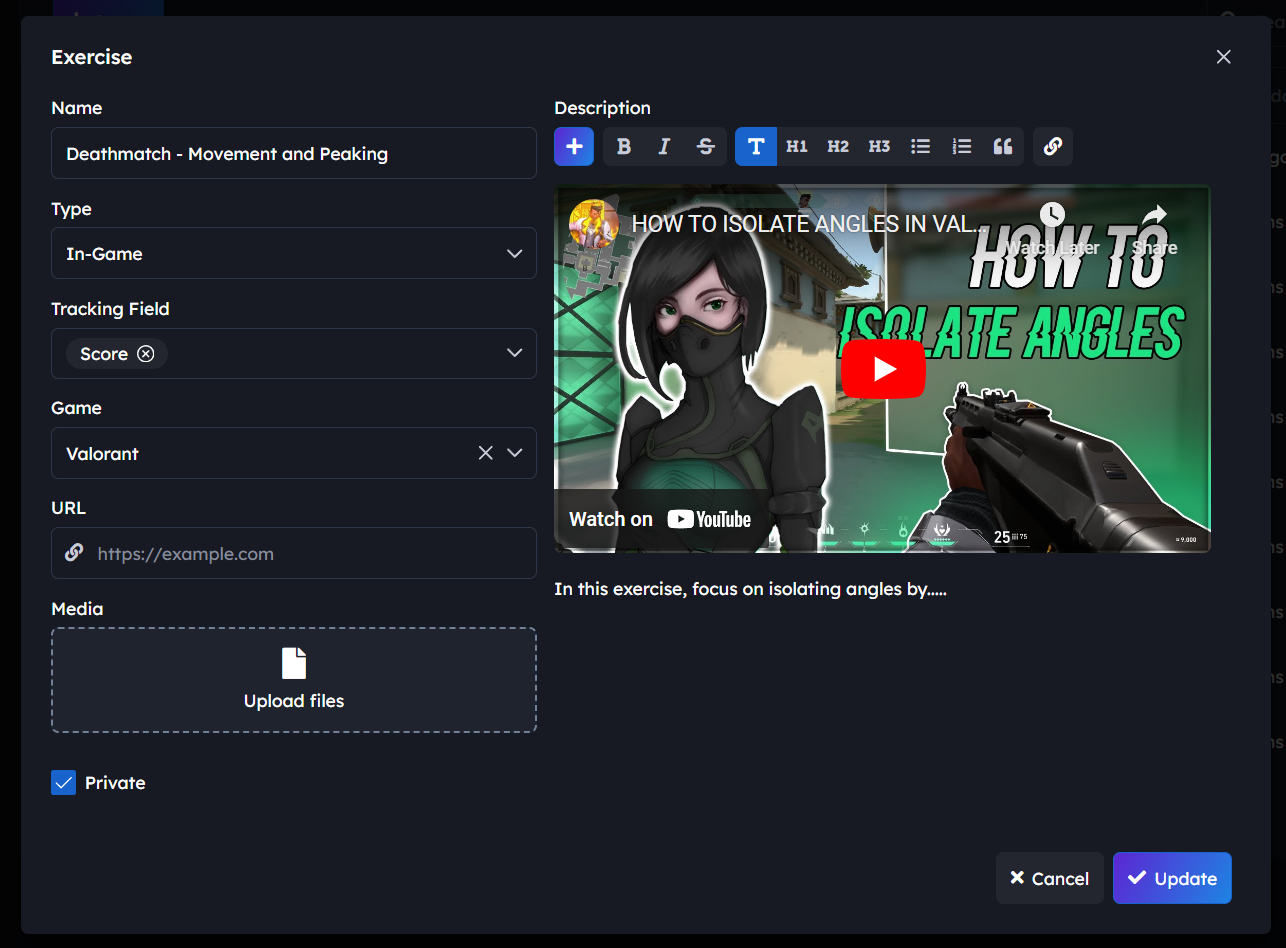Clear the Valorant game selection

[486, 453]
